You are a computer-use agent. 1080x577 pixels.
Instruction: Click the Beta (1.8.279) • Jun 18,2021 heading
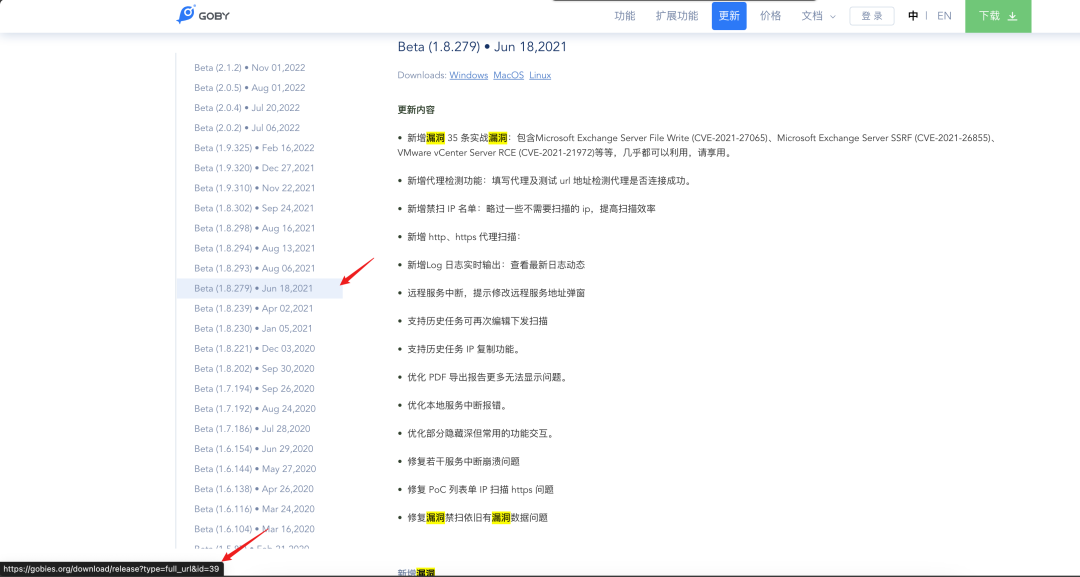(482, 47)
